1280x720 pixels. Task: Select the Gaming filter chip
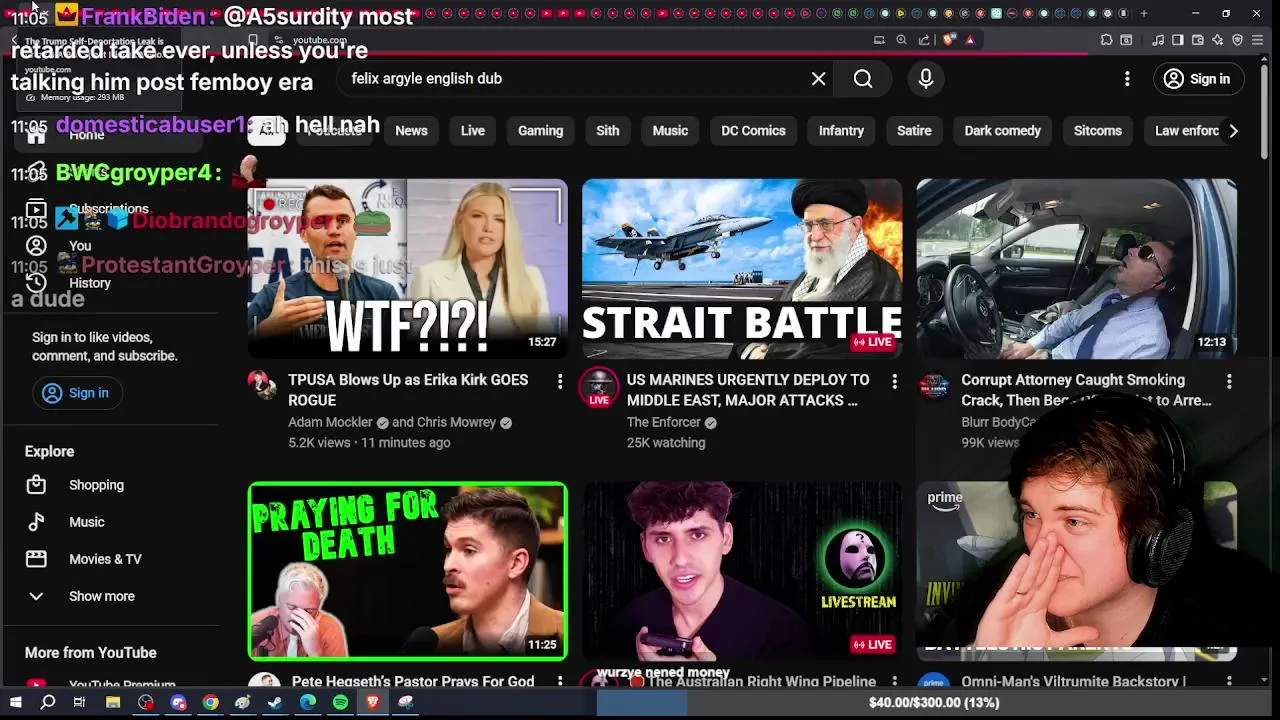(x=540, y=131)
